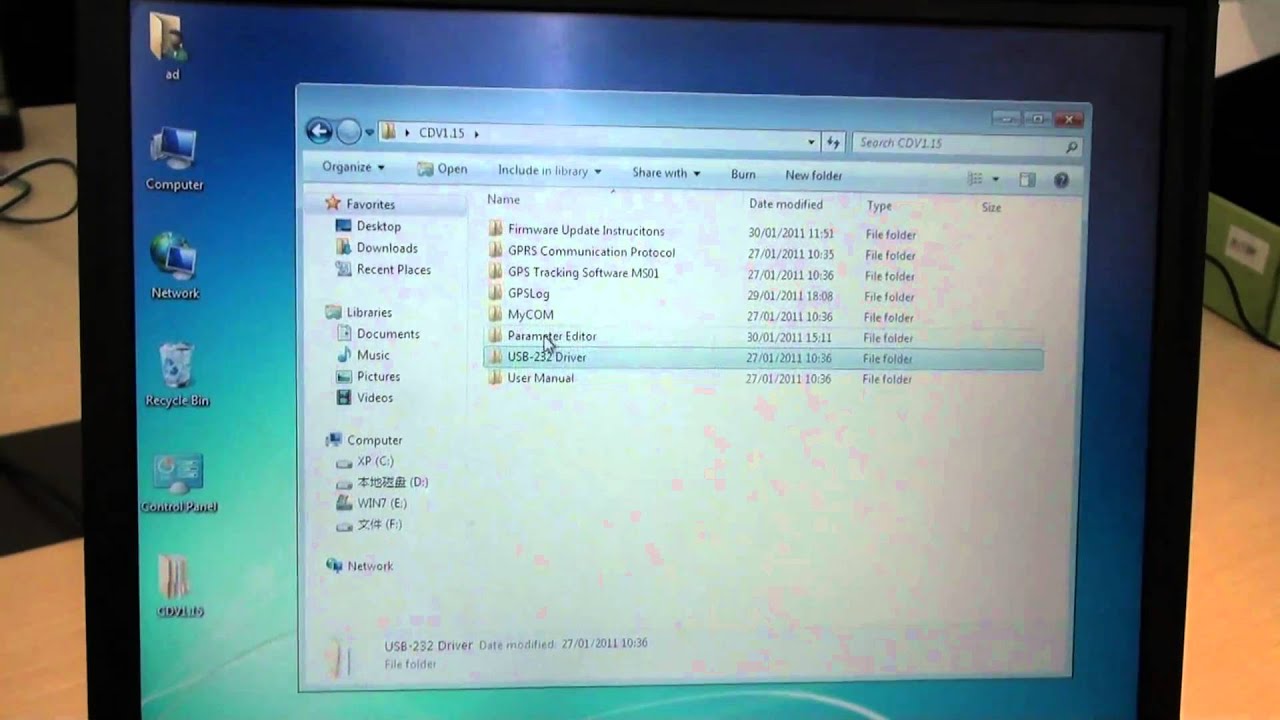The image size is (1280, 720).
Task: Change the view with views icon
Action: point(975,179)
